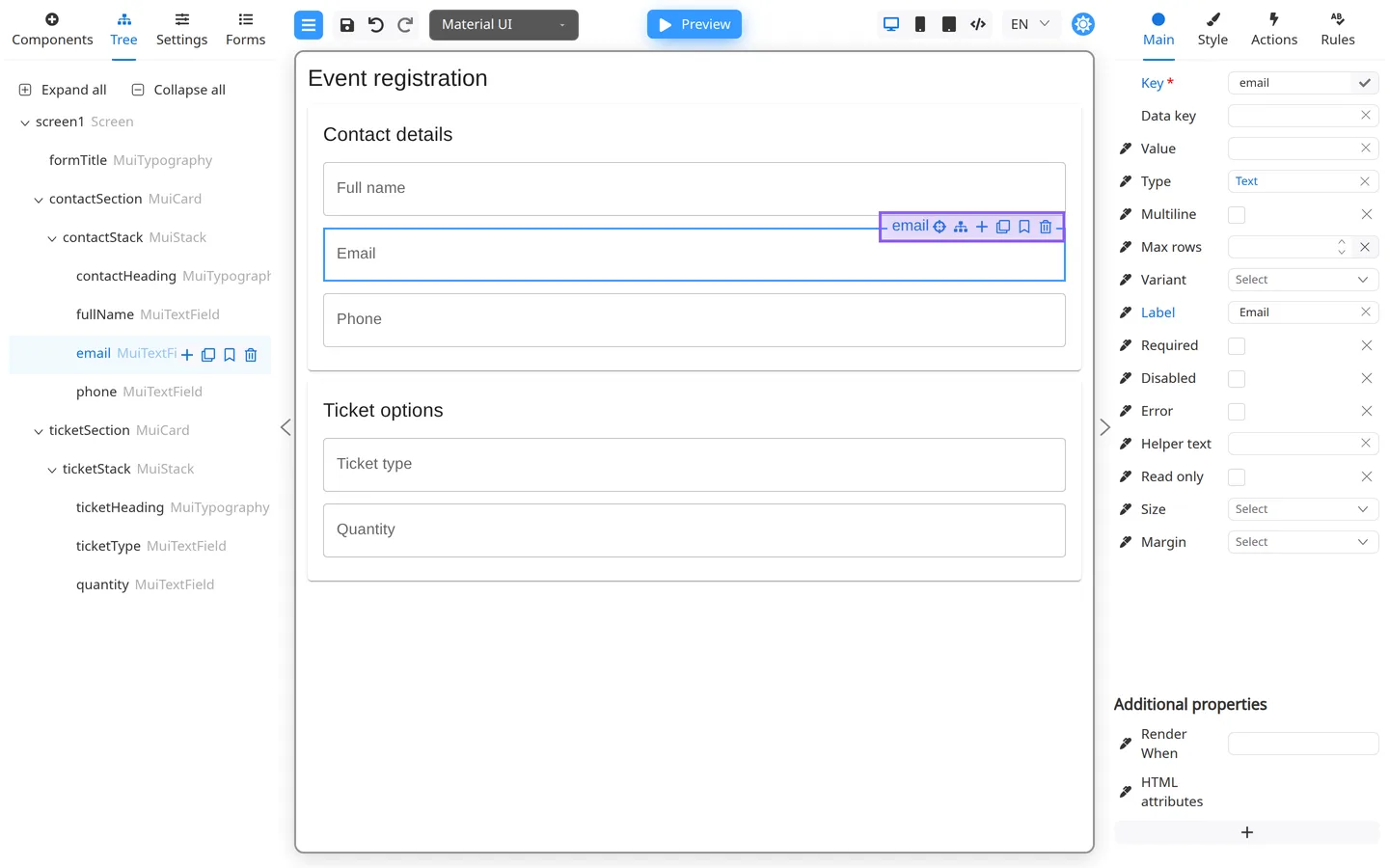The width and height of the screenshot is (1389, 868).
Task: Switch to tablet view mode
Action: 949,24
